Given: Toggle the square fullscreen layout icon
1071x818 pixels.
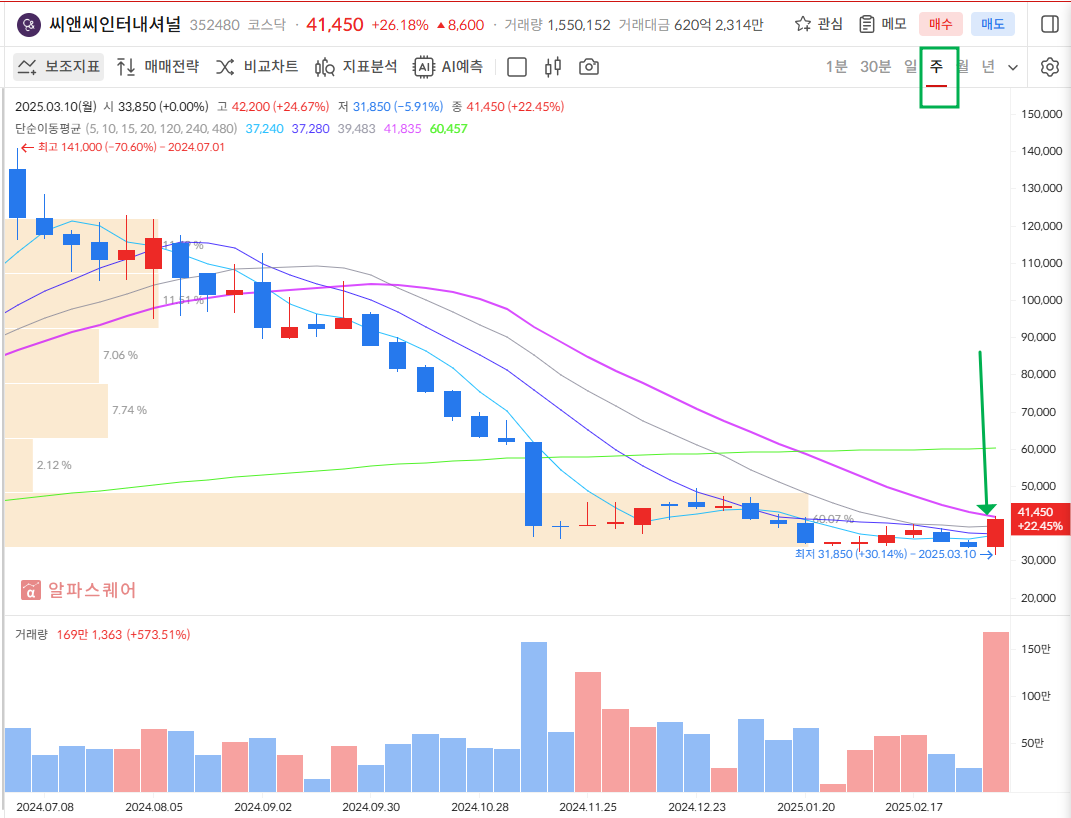Looking at the screenshot, I should [x=517, y=67].
